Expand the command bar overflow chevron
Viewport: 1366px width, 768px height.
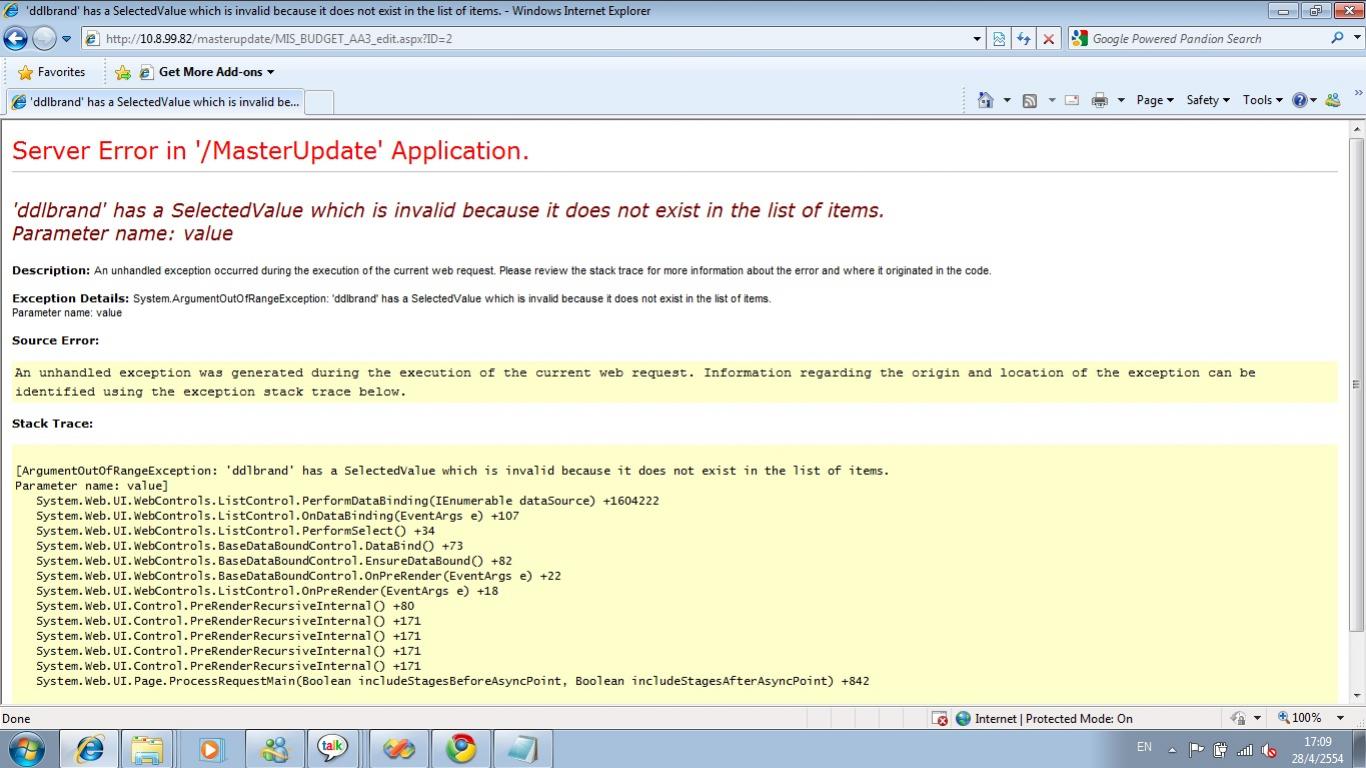[x=1358, y=94]
